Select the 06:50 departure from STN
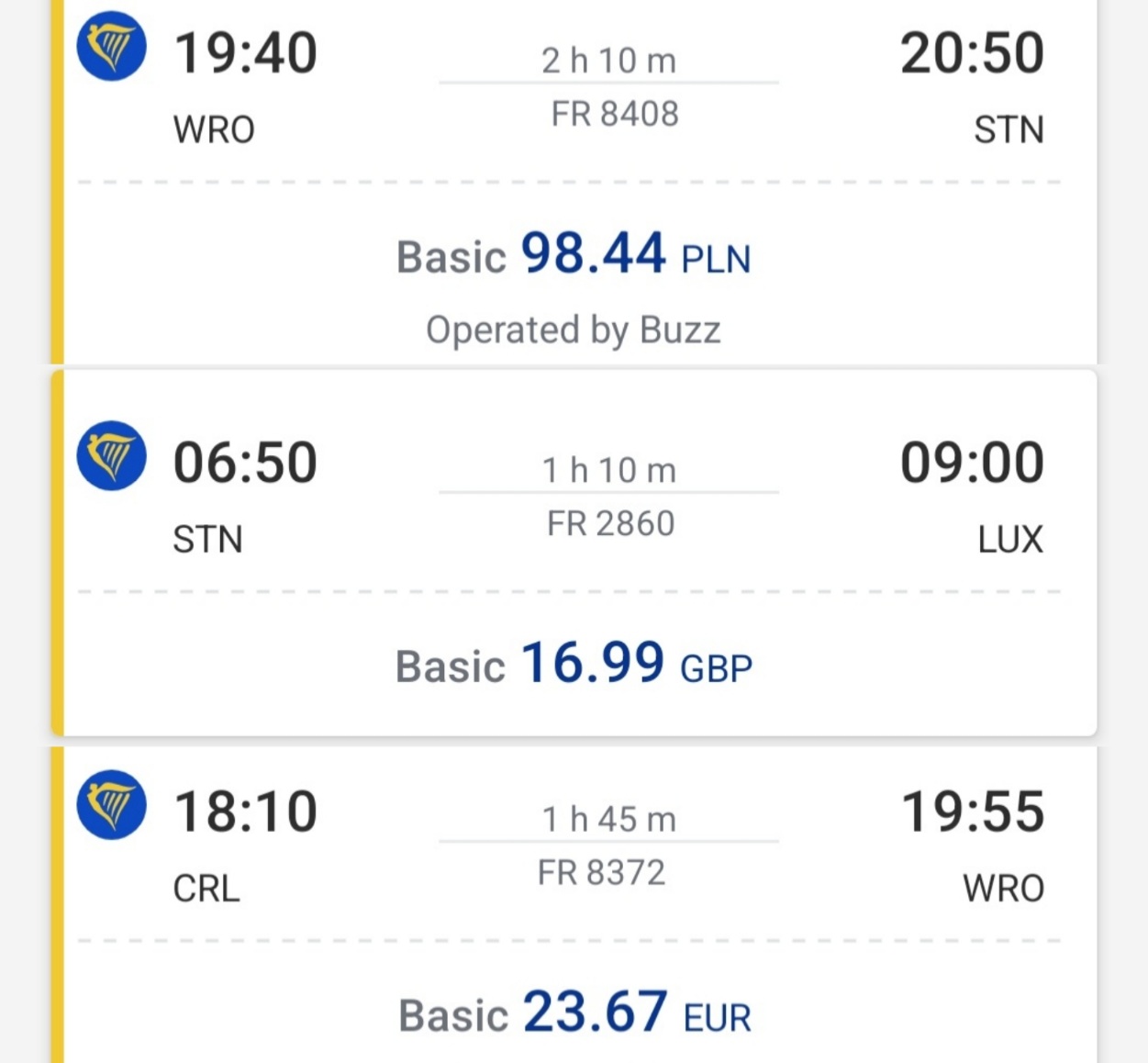Image resolution: width=1148 pixels, height=1063 pixels. 245,462
